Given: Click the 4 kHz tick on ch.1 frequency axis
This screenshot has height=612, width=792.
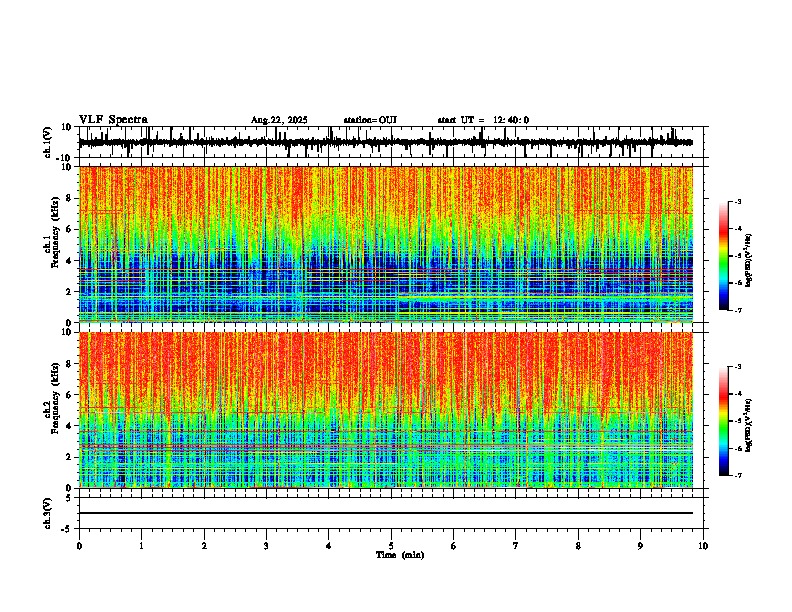Looking at the screenshot, I should [x=70, y=261].
